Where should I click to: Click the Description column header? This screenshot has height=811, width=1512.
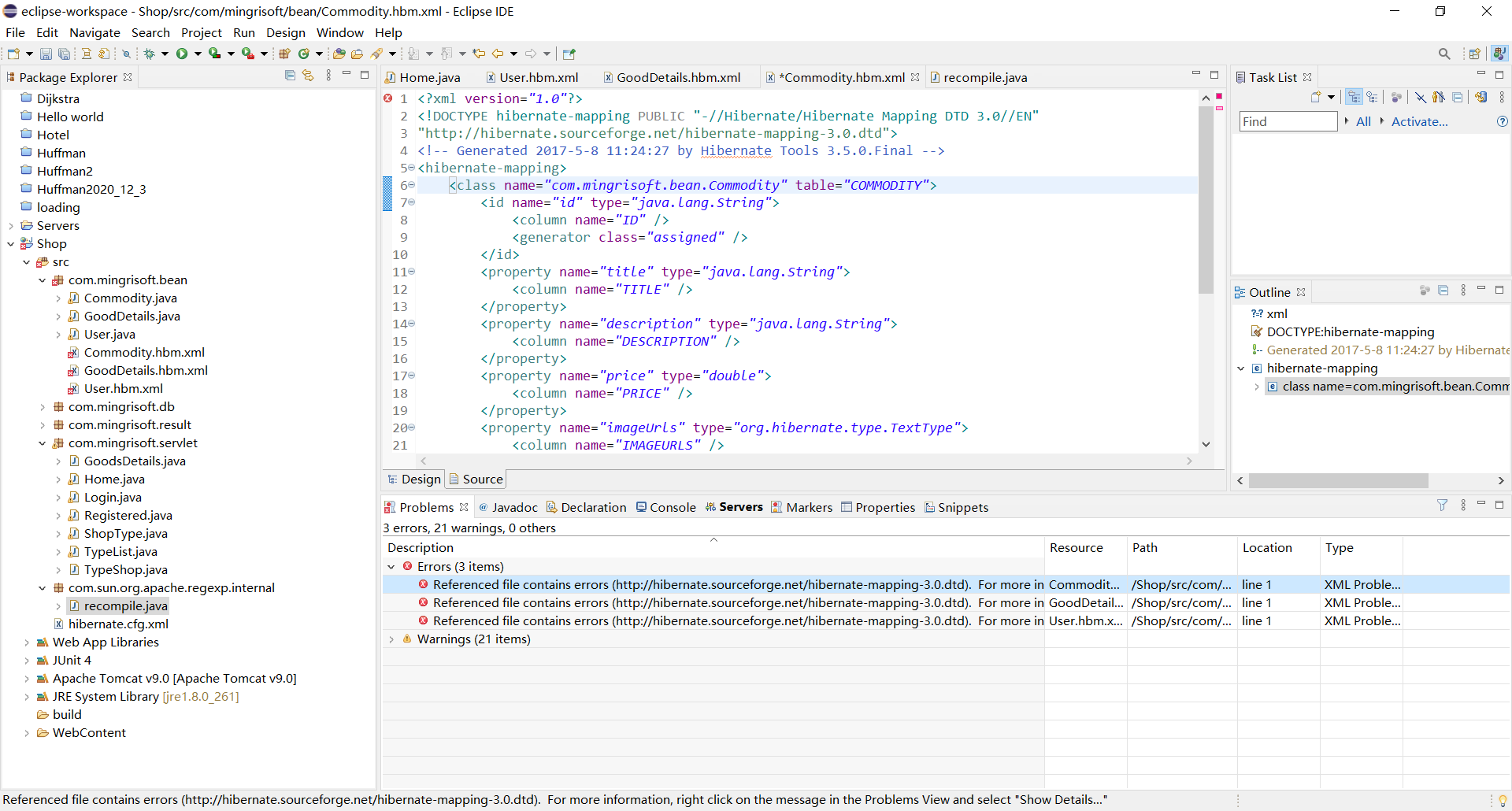(x=713, y=547)
